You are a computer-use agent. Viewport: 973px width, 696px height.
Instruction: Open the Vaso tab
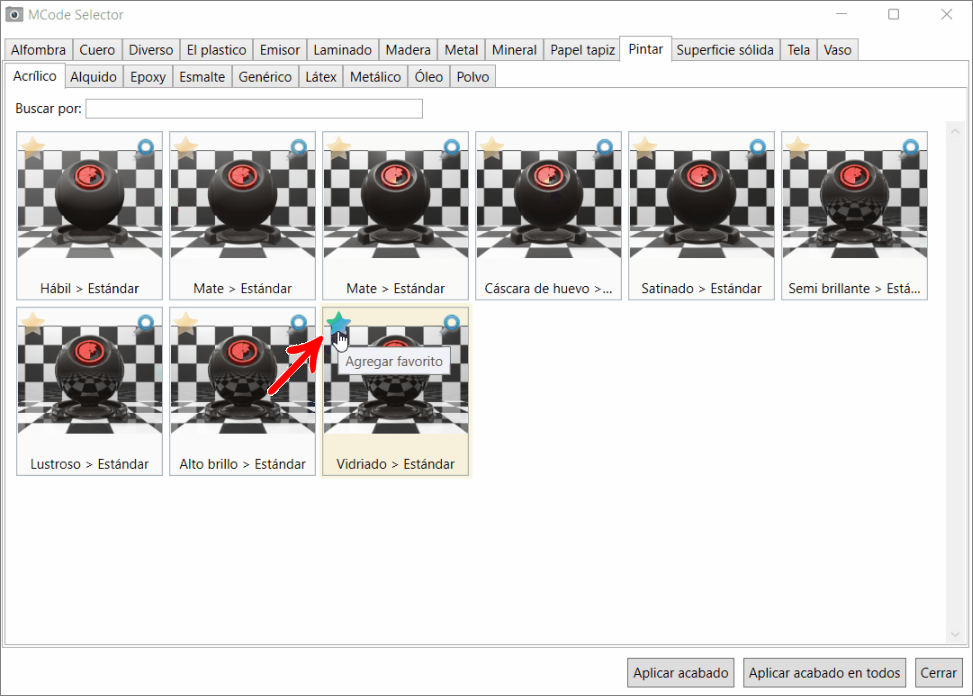click(x=838, y=50)
